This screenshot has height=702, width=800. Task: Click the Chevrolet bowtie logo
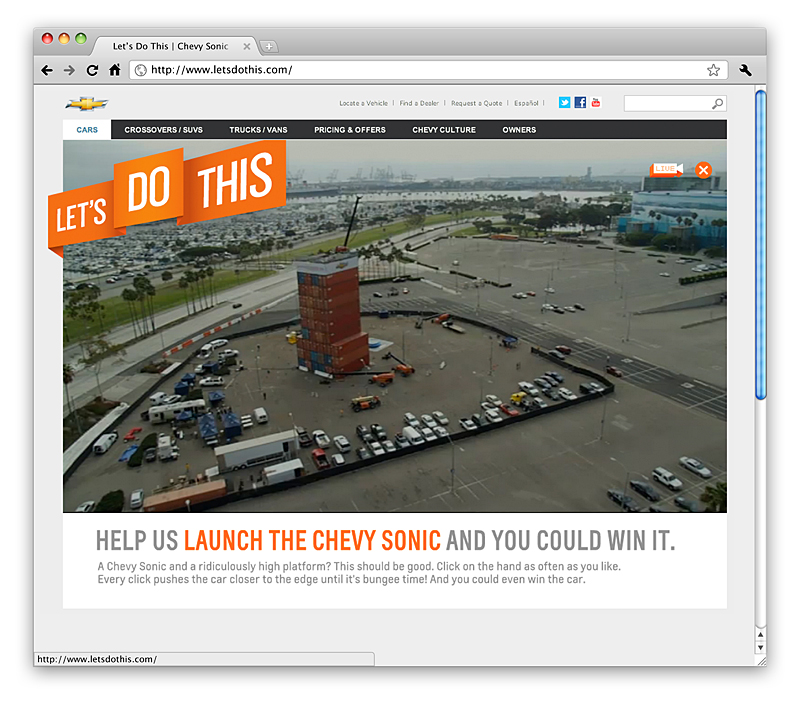click(87, 104)
